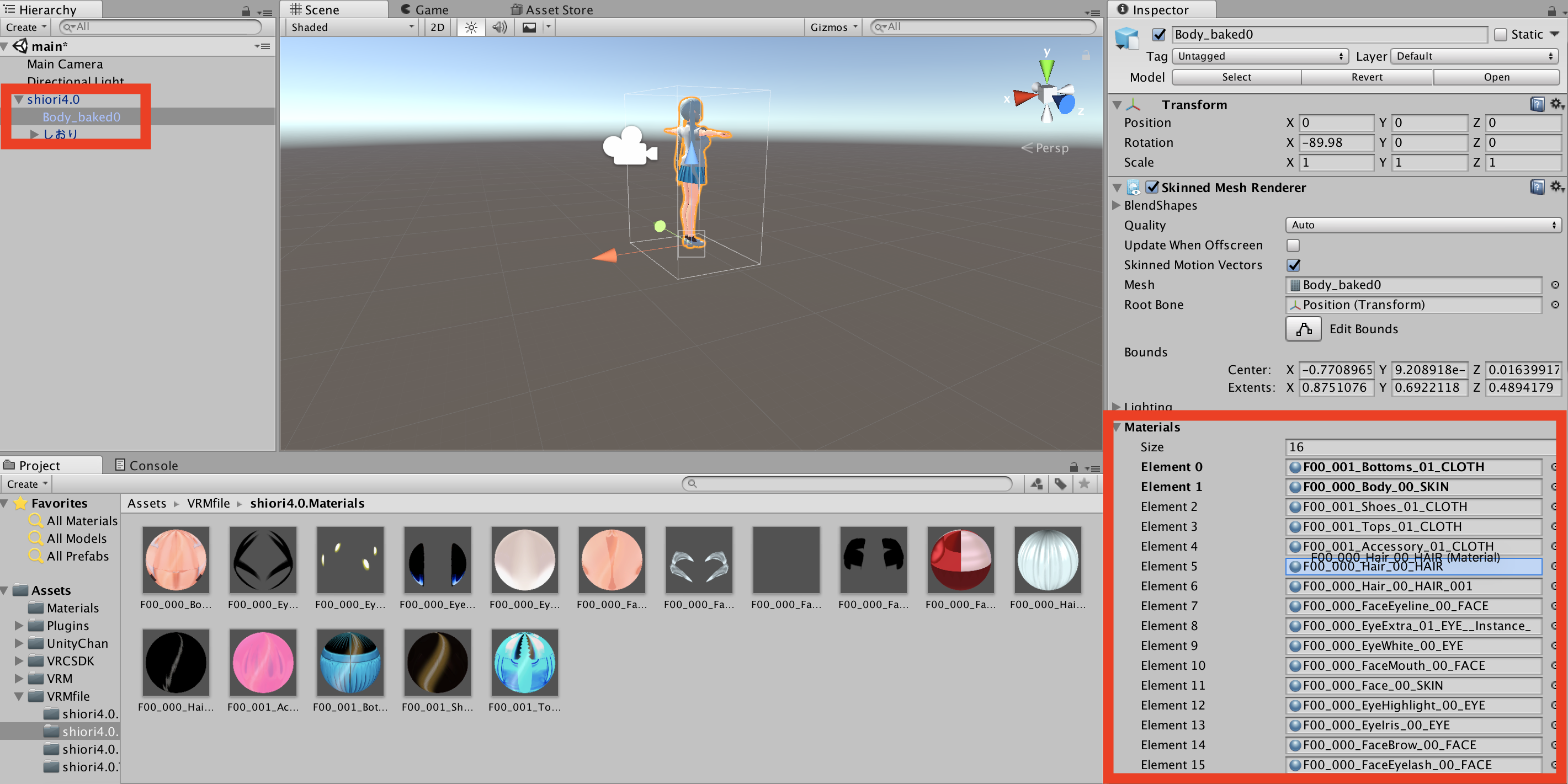Select the pink F00_001_Ac material thumbnail

[263, 662]
